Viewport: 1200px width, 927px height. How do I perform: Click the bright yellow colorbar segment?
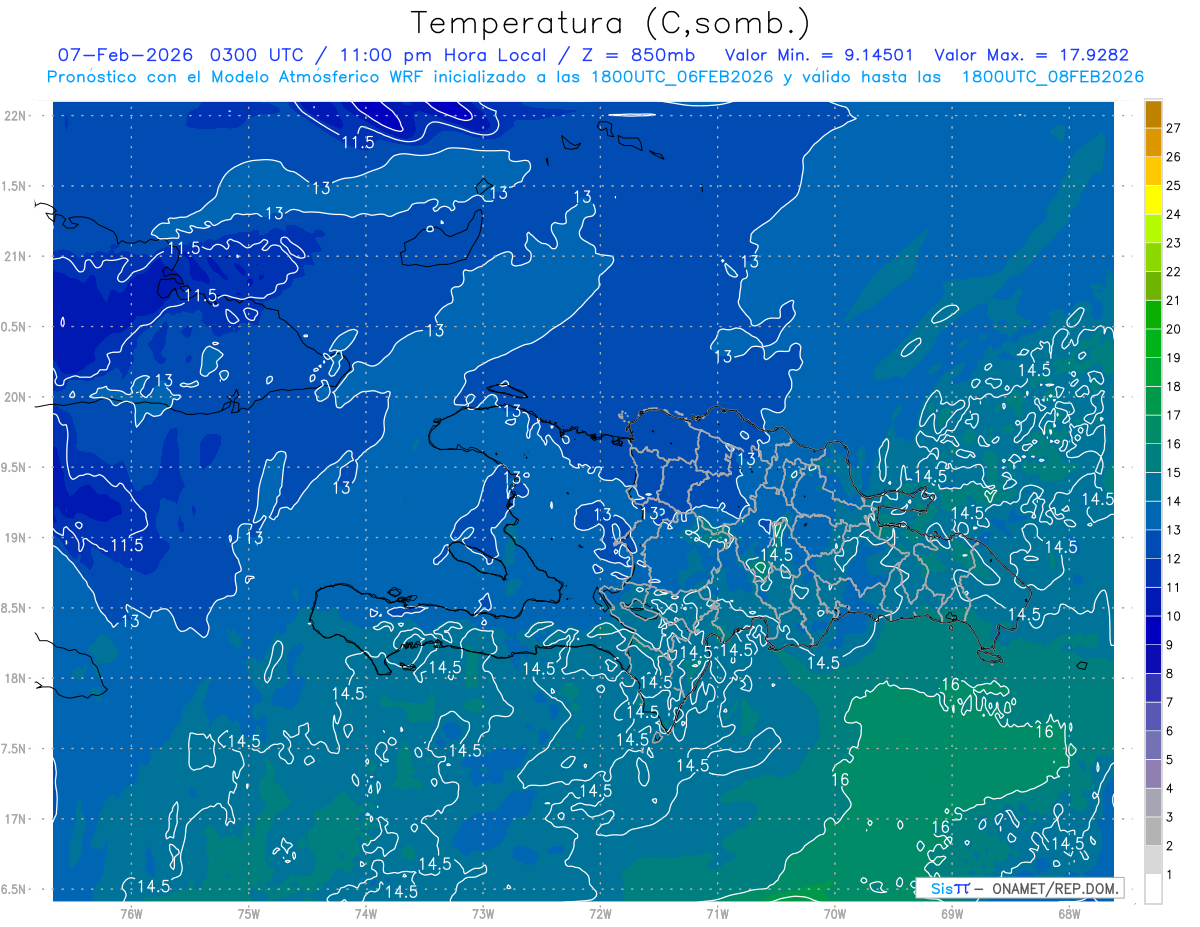coord(1153,200)
